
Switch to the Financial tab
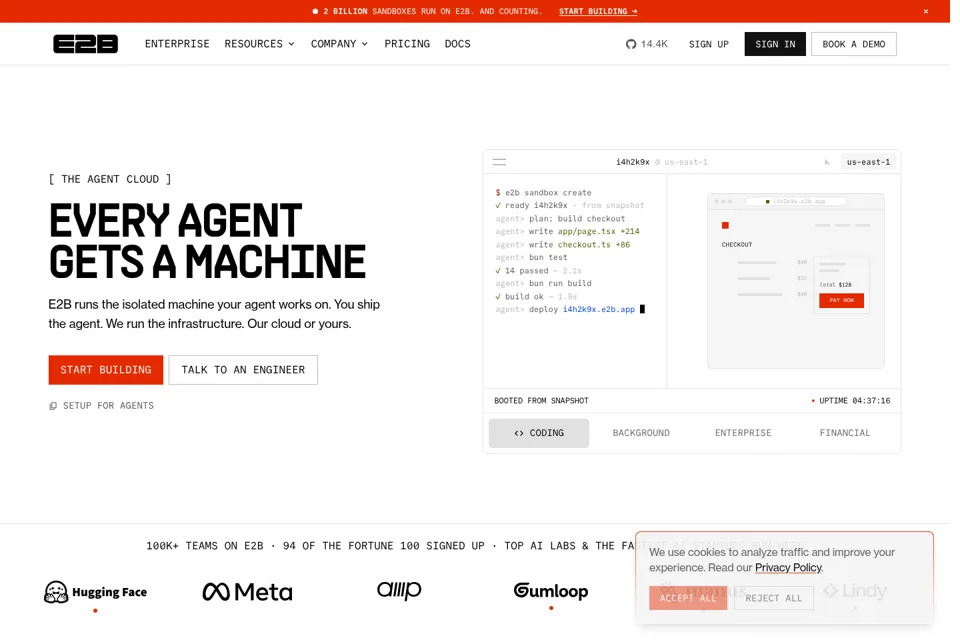click(845, 433)
